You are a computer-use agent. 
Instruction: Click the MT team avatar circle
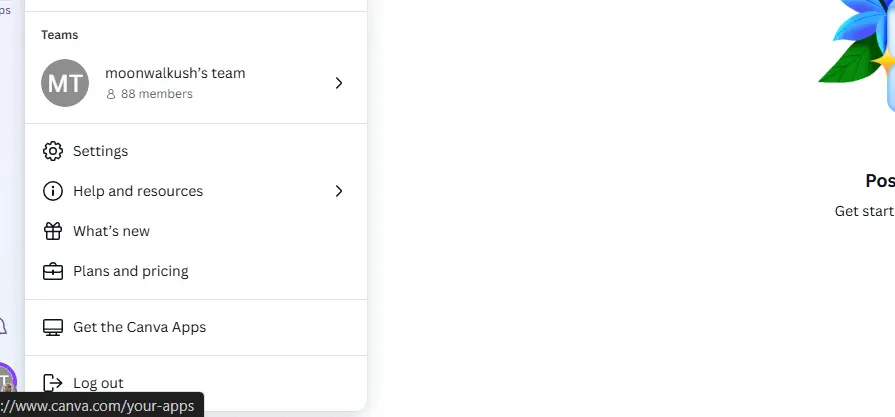[65, 83]
